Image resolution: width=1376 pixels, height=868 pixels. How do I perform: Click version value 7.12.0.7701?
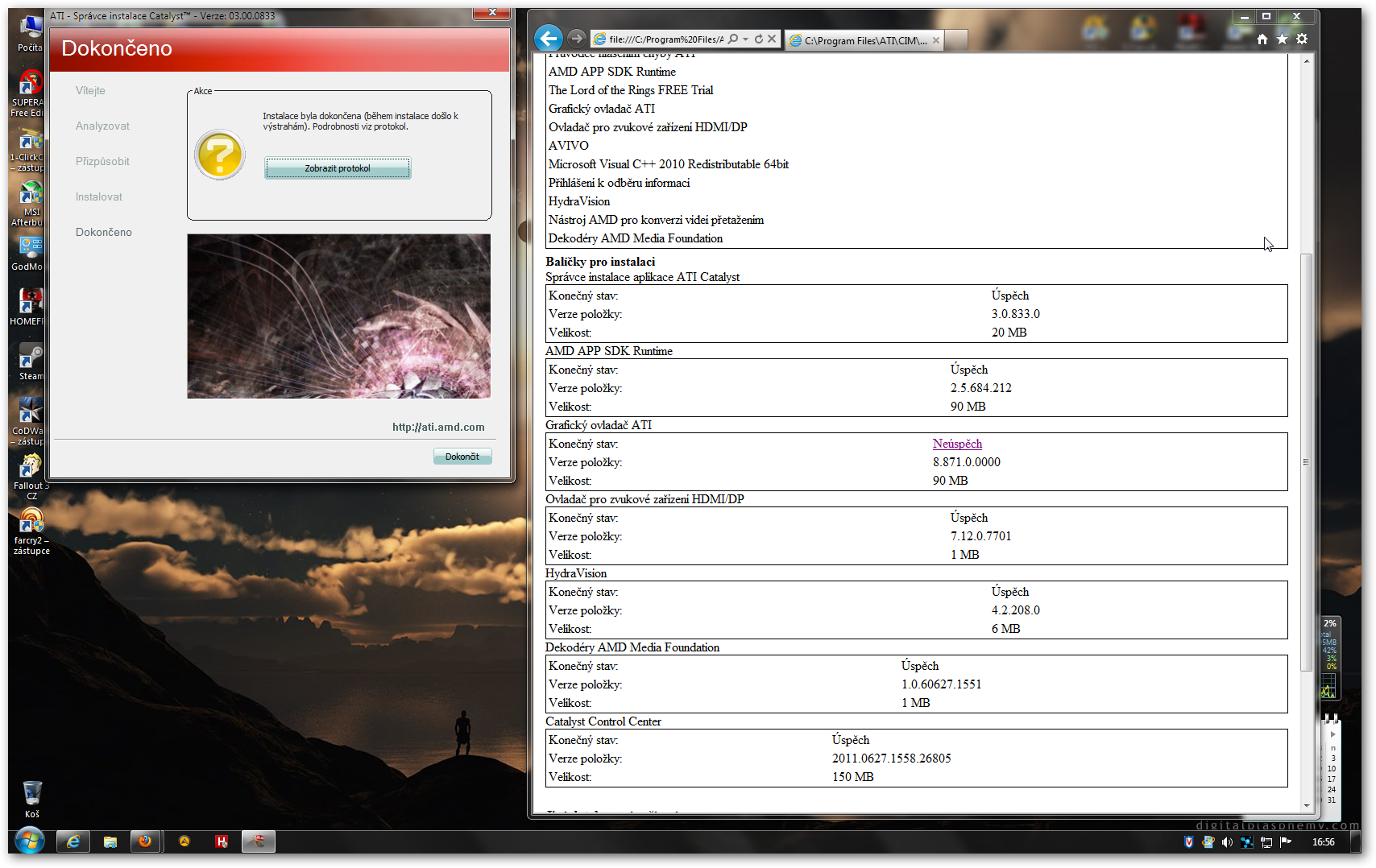pyautogui.click(x=980, y=536)
